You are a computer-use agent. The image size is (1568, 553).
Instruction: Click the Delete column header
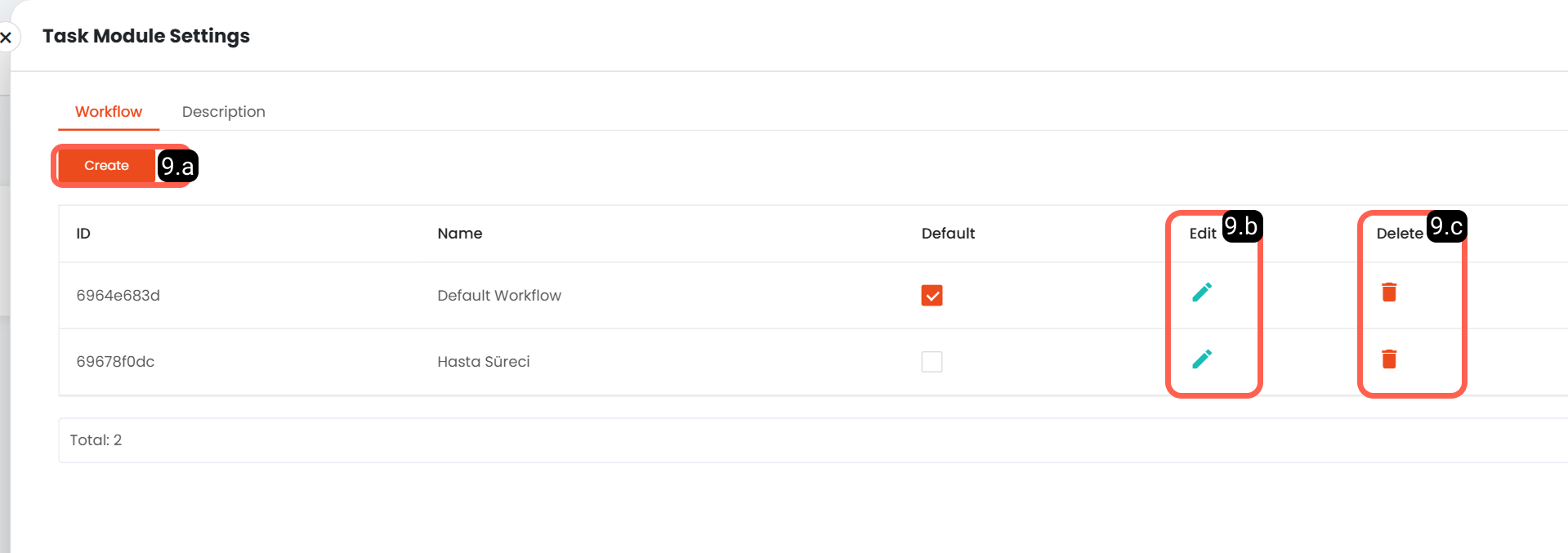click(x=1400, y=234)
